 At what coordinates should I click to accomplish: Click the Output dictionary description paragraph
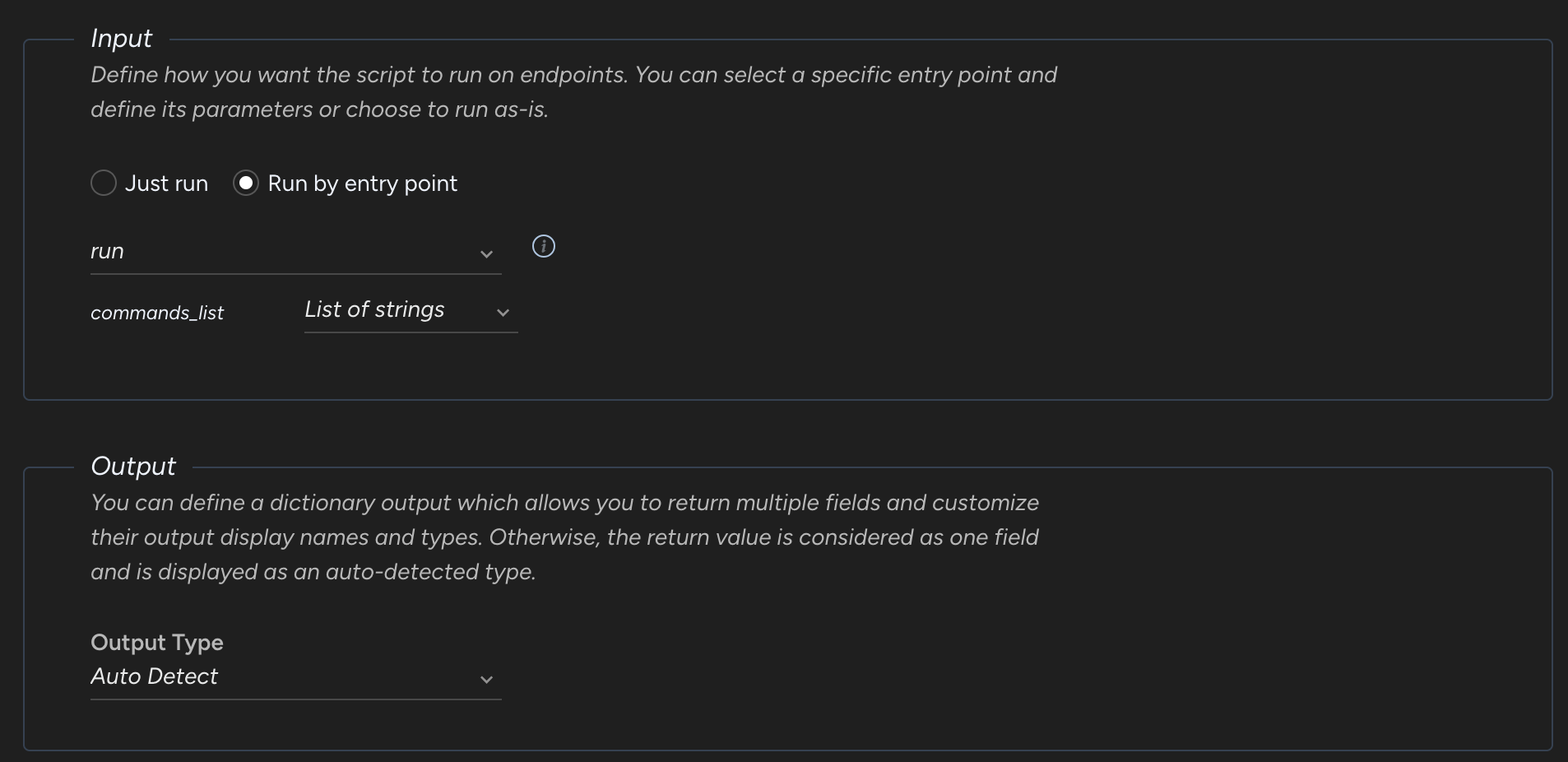(564, 503)
